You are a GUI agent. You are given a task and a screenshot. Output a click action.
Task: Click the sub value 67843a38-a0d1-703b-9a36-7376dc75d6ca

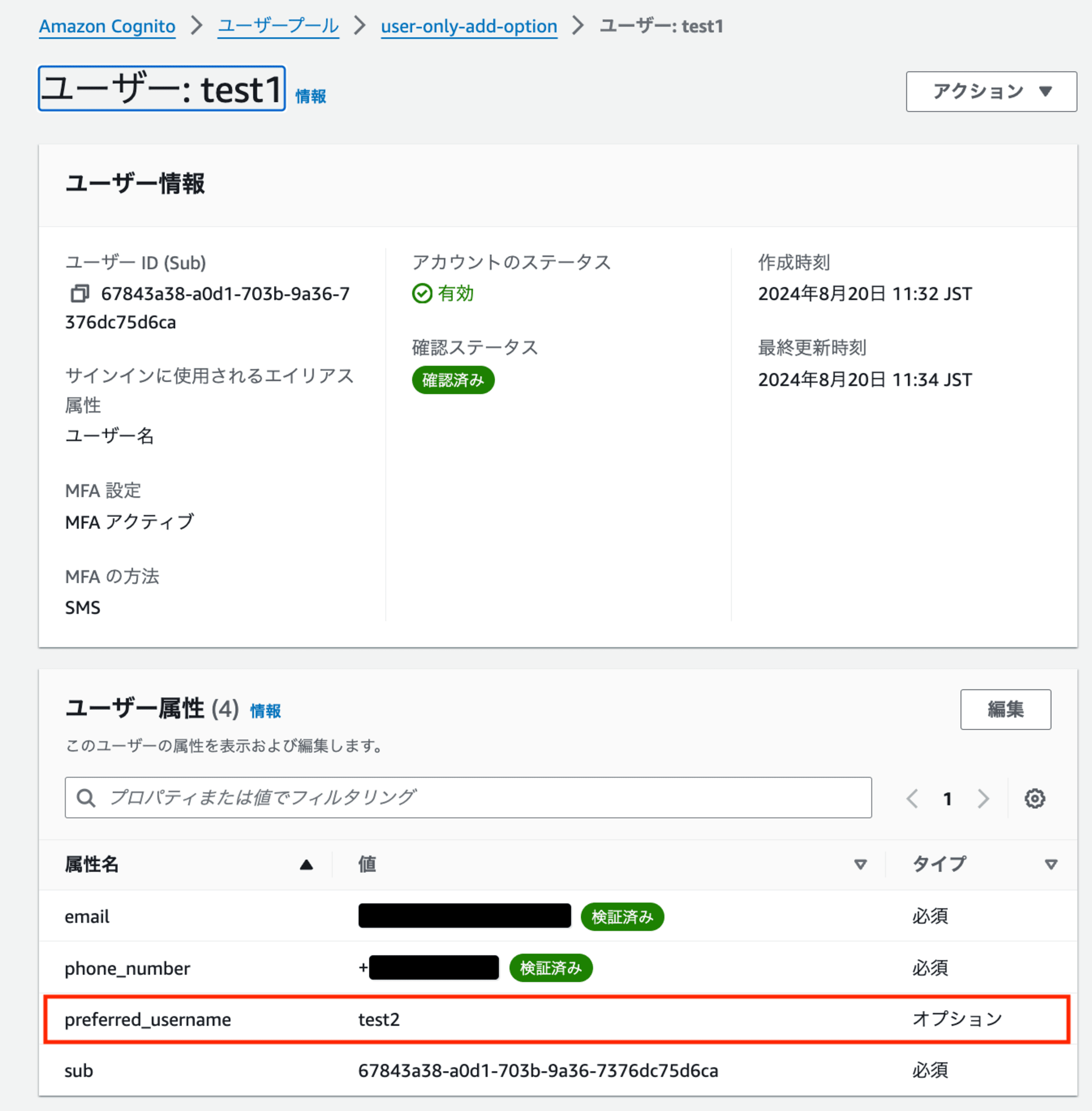coord(538,1070)
